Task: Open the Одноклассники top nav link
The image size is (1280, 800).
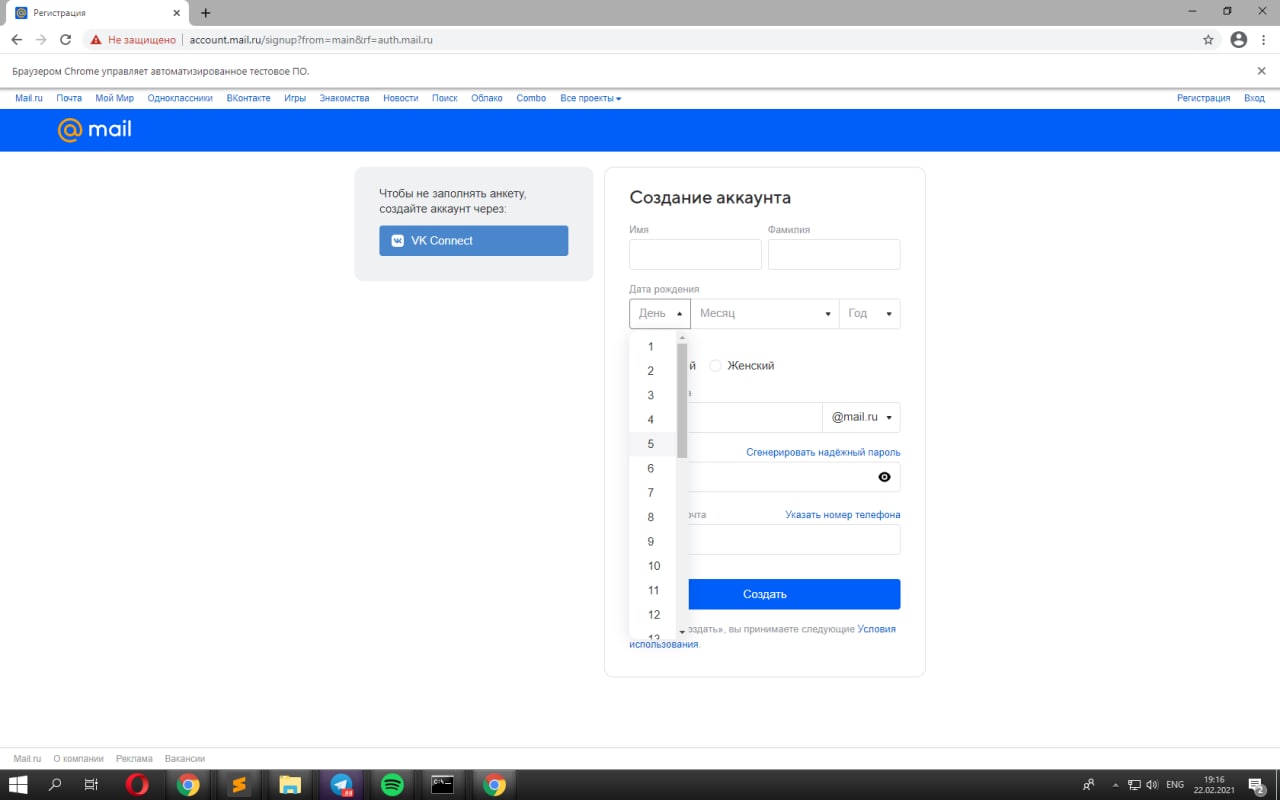Action: (x=180, y=98)
